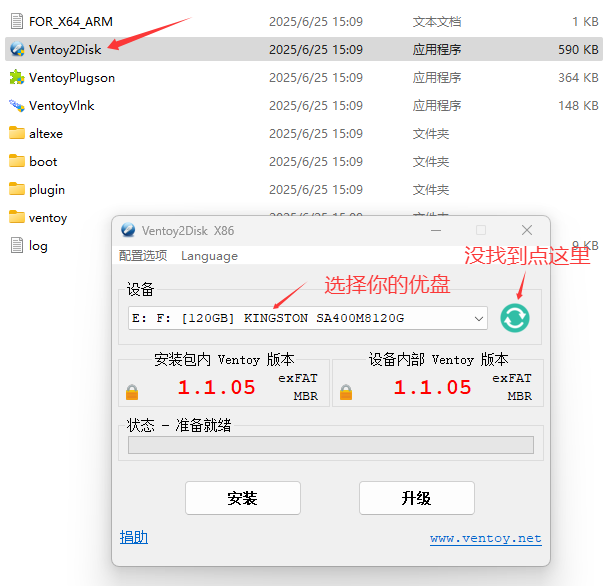
Task: Select the plugin folder icon
Action: [x=17, y=189]
